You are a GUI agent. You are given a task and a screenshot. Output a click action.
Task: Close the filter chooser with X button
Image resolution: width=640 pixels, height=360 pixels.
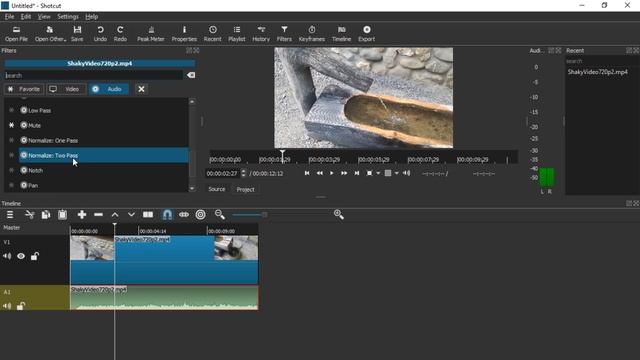pos(141,89)
